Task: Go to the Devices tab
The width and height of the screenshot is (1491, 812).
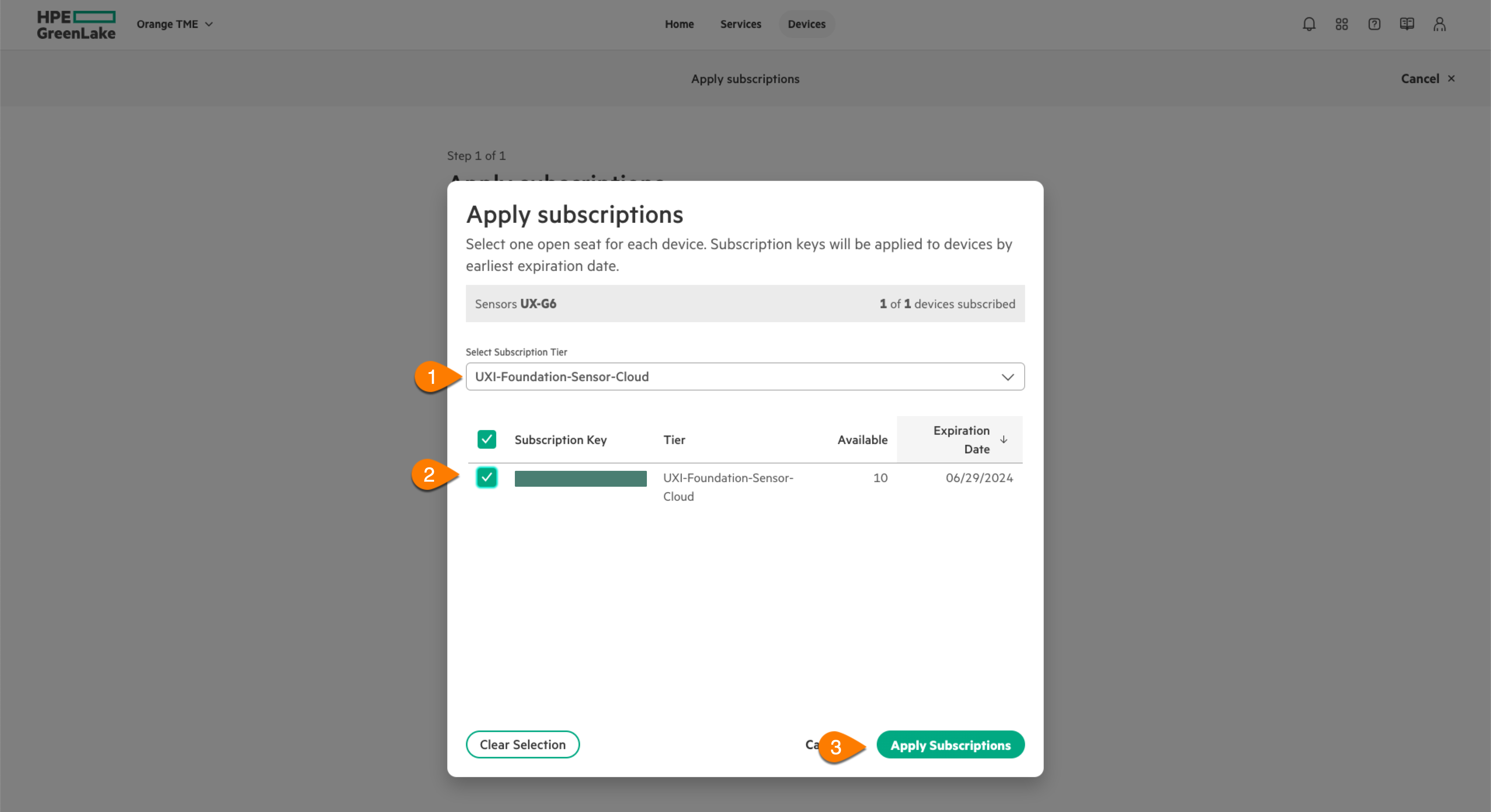Action: 806,24
